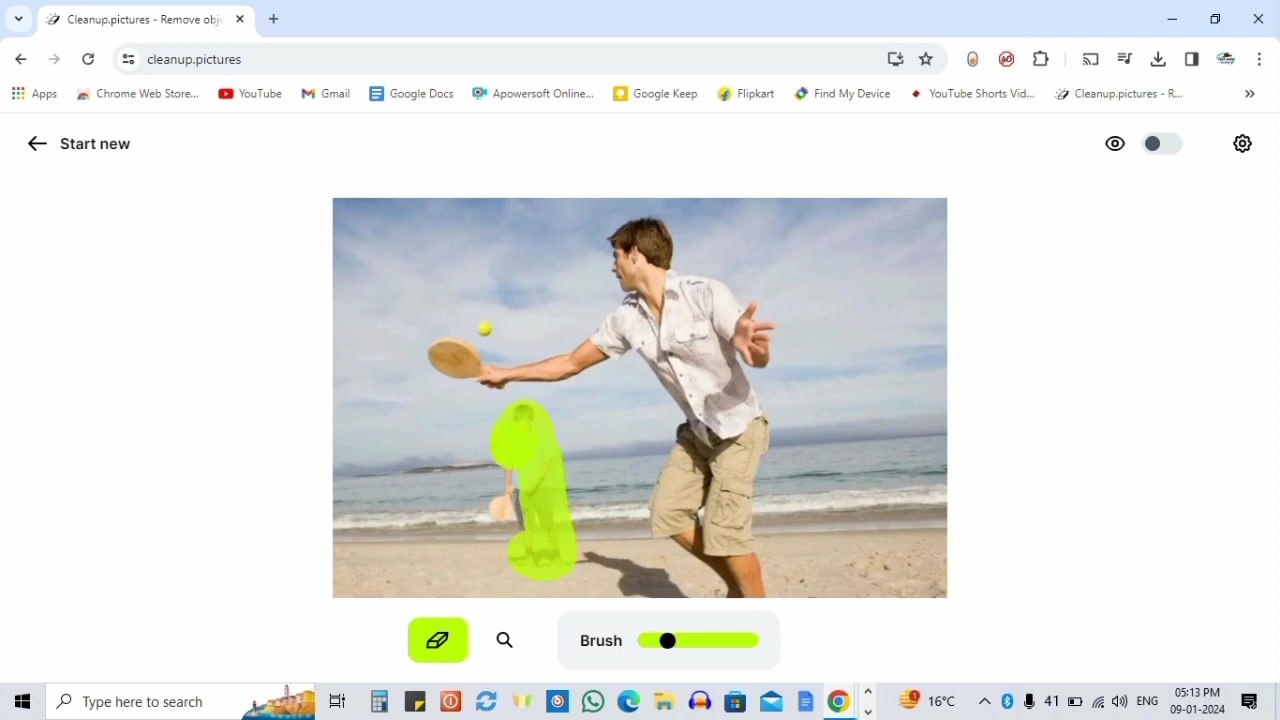Open the Apowersoft Online bookmark
This screenshot has height=720, width=1280.
pos(533,94)
